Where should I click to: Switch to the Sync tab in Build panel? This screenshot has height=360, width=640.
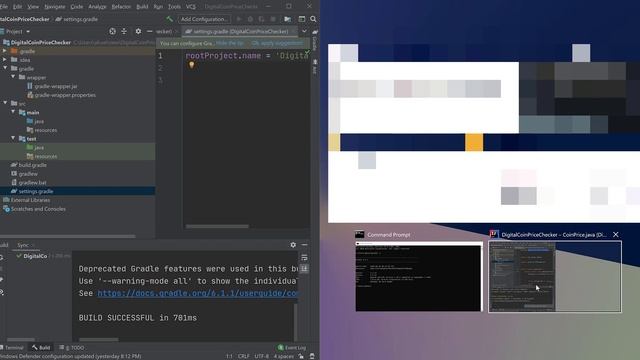(23, 245)
